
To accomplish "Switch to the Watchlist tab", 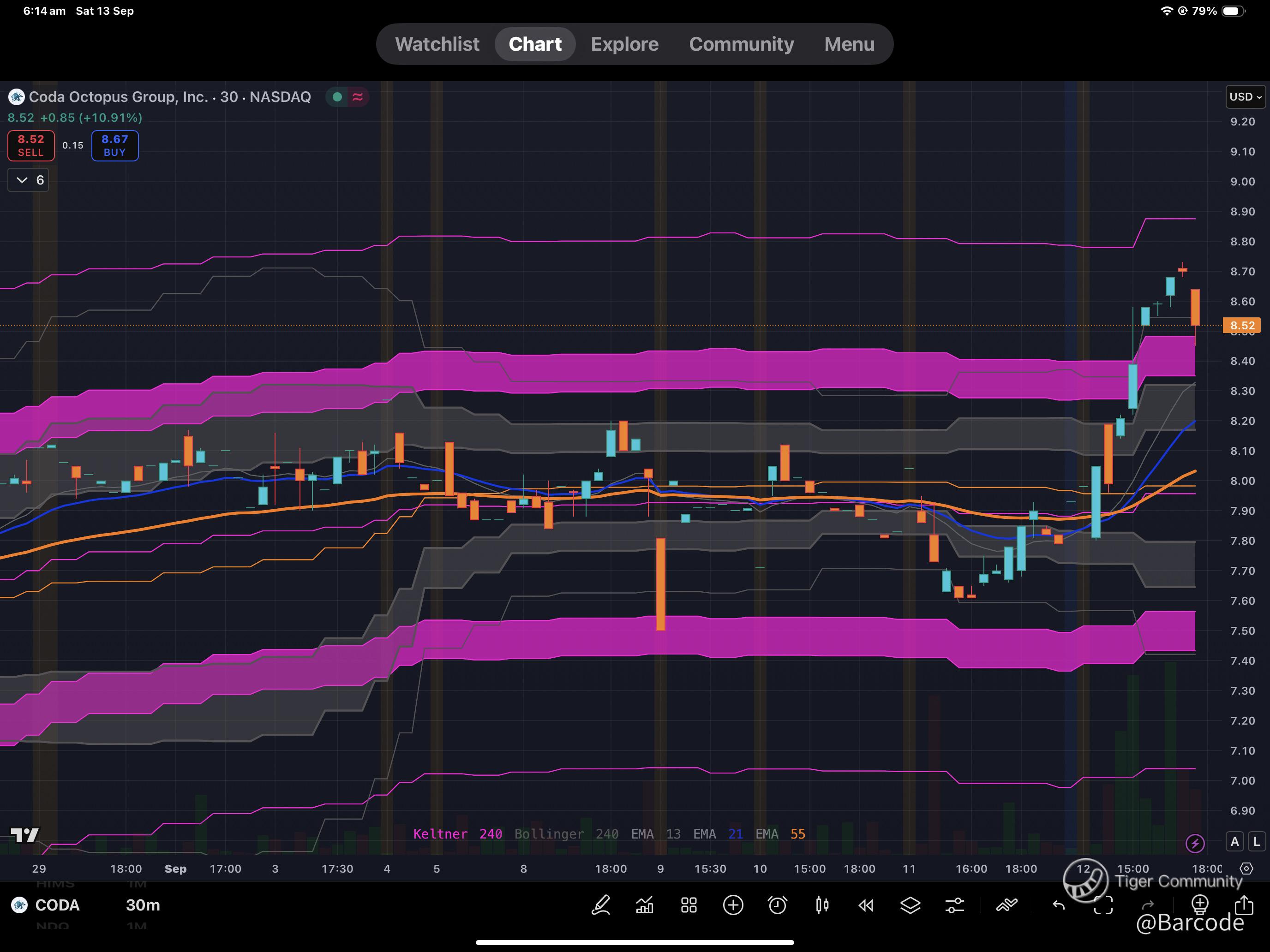I will point(437,44).
